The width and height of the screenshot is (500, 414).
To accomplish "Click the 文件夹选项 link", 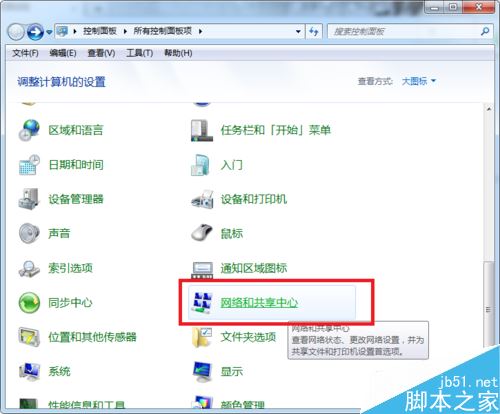I will 248,337.
